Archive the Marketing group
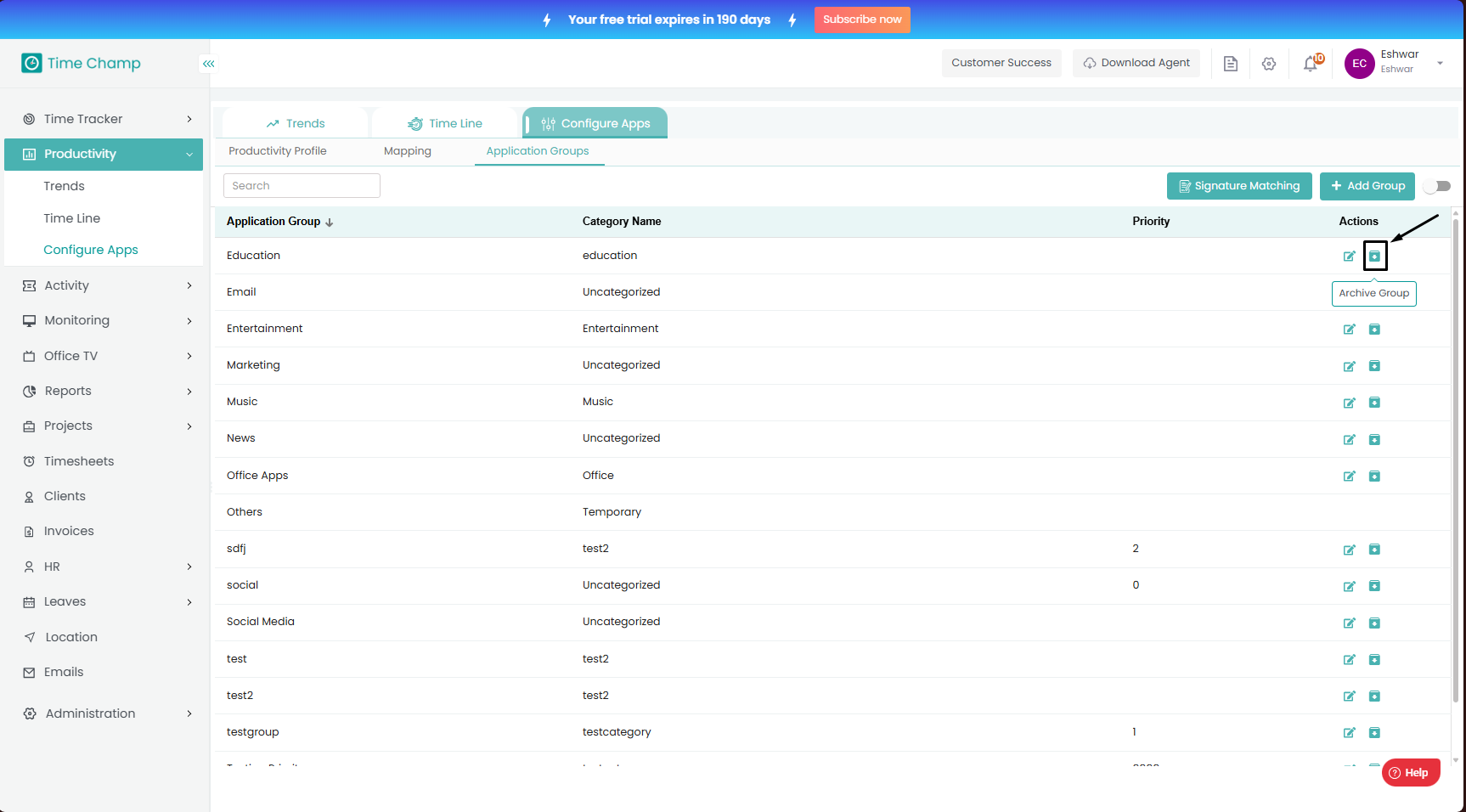 point(1374,366)
